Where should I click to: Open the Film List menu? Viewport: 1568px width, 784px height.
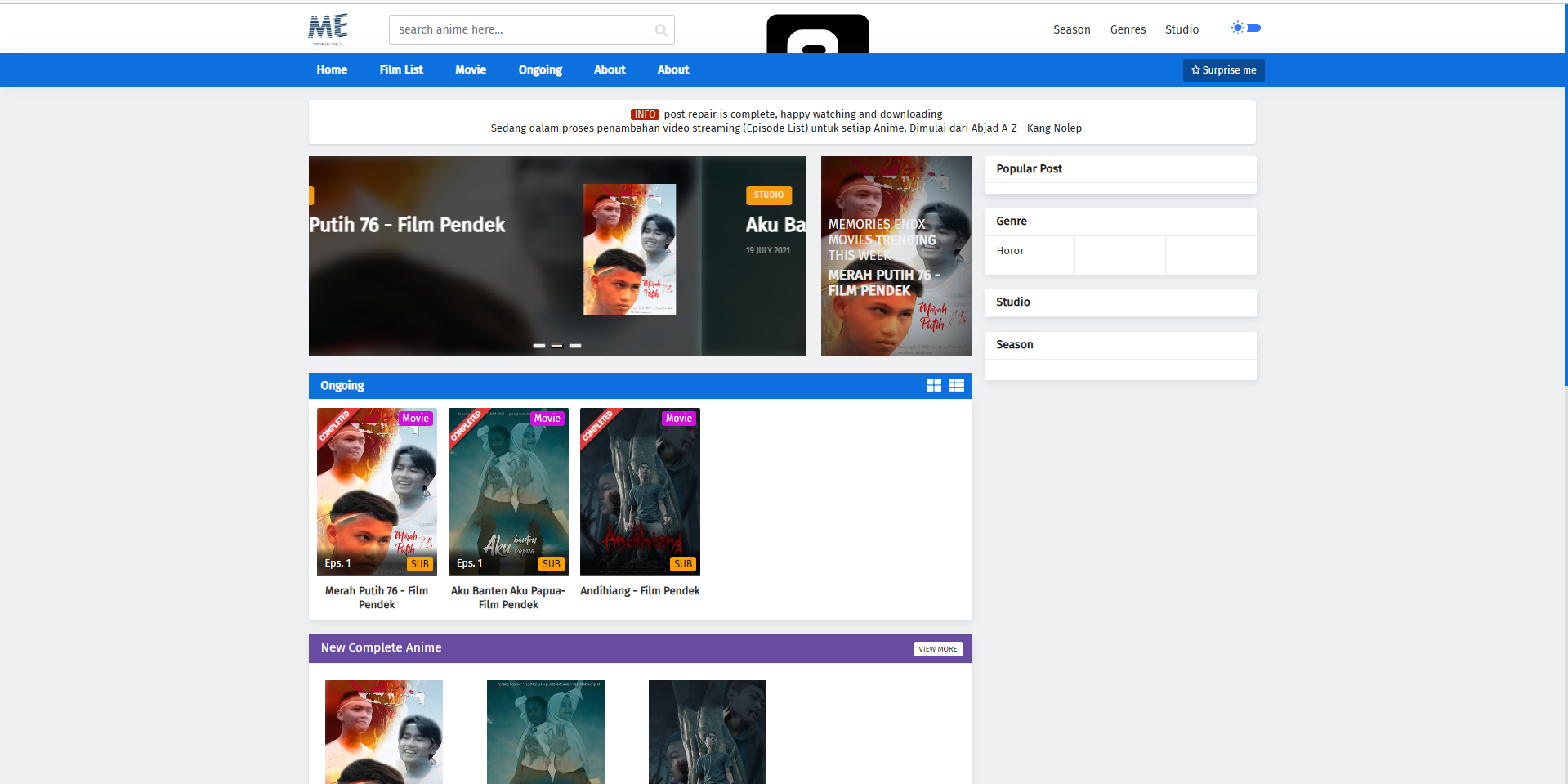[x=401, y=69]
